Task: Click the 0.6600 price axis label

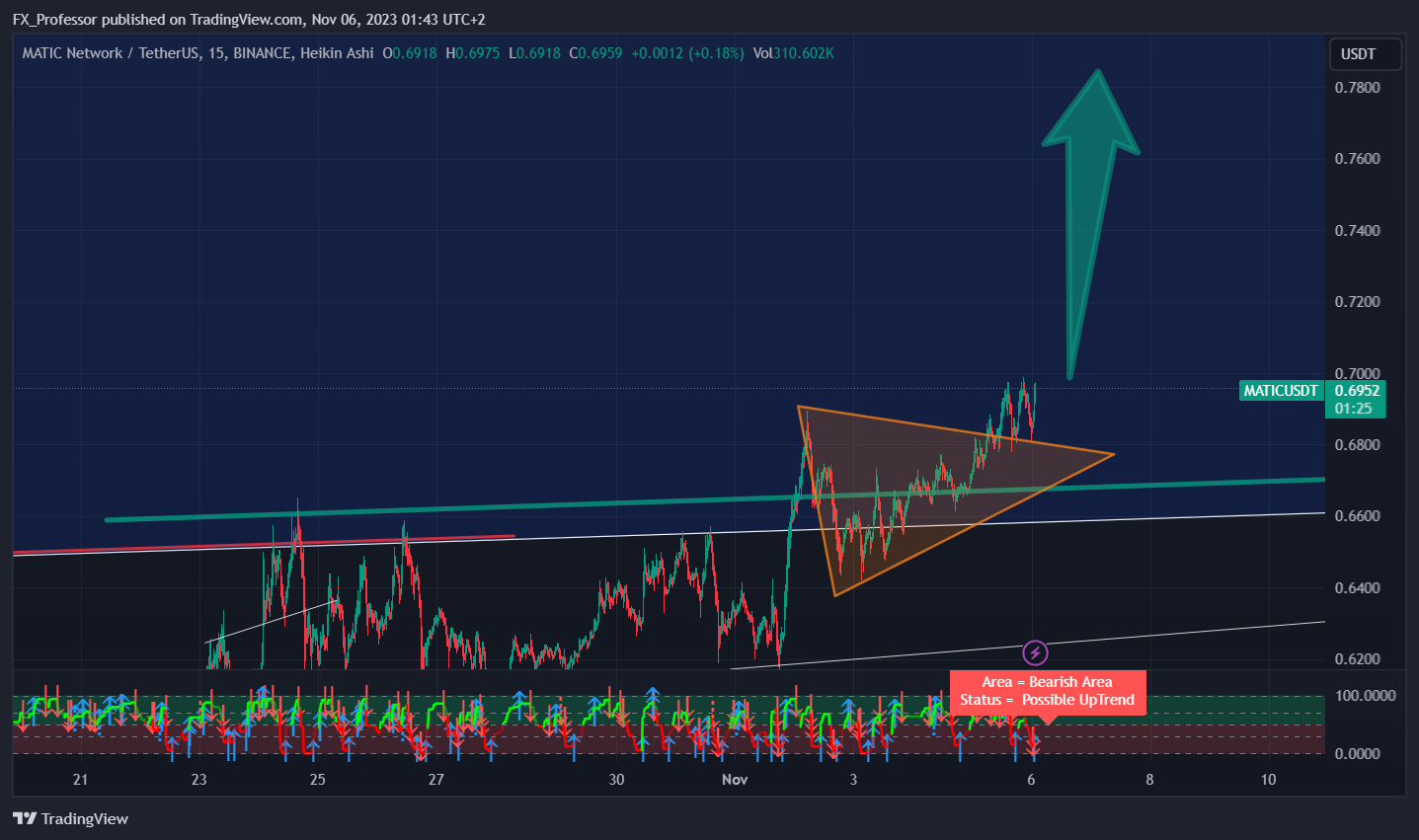Action: (x=1357, y=516)
